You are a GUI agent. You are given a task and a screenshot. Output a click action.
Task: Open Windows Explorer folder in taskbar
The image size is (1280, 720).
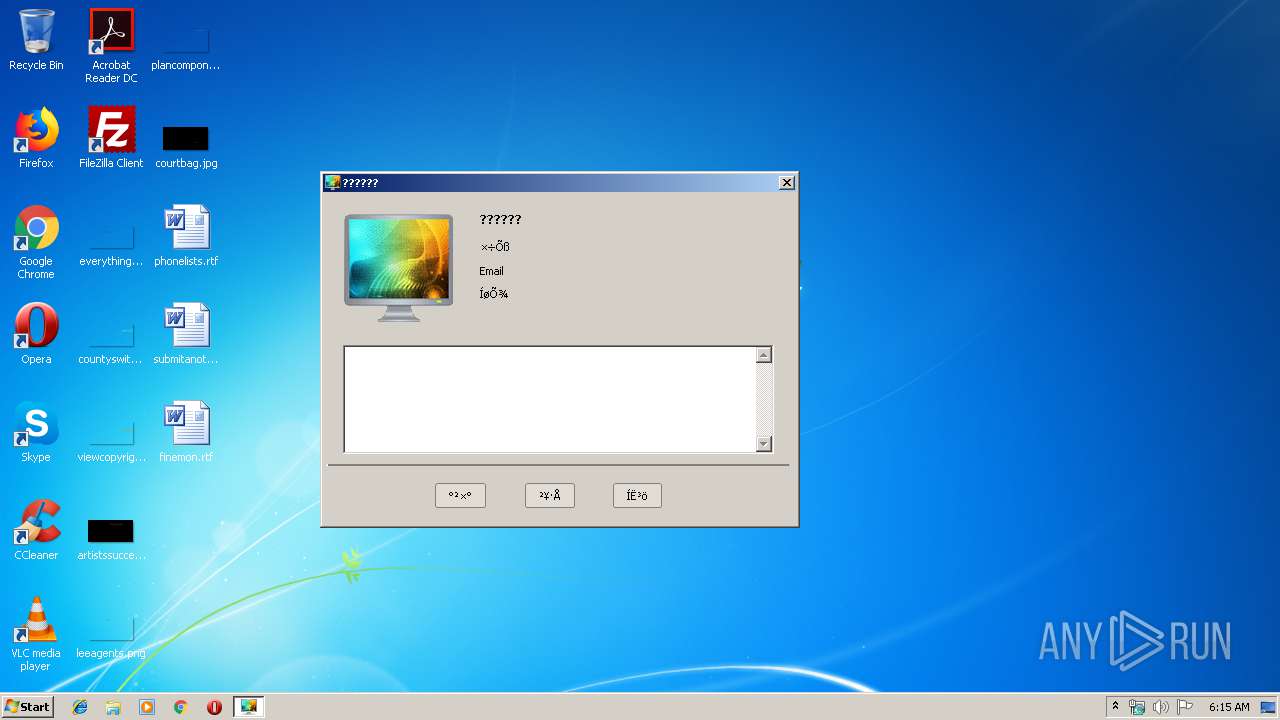tap(113, 707)
